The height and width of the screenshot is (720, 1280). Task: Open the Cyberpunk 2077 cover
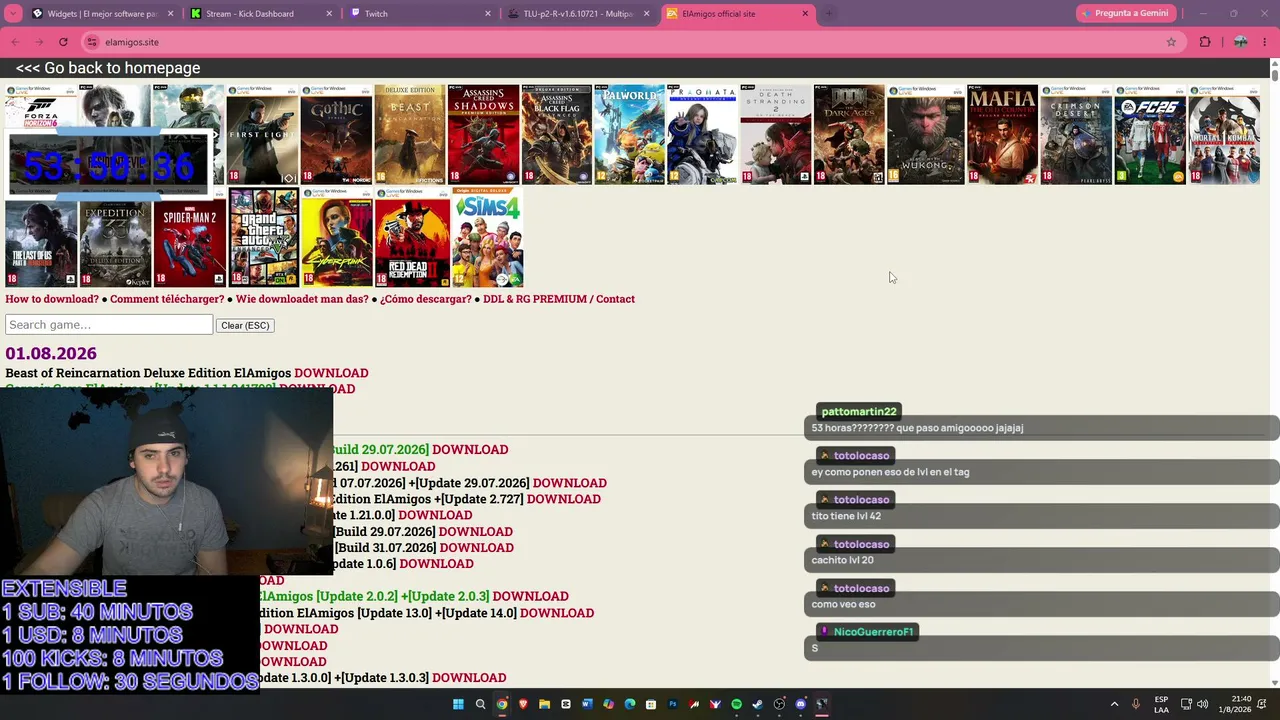(x=337, y=237)
